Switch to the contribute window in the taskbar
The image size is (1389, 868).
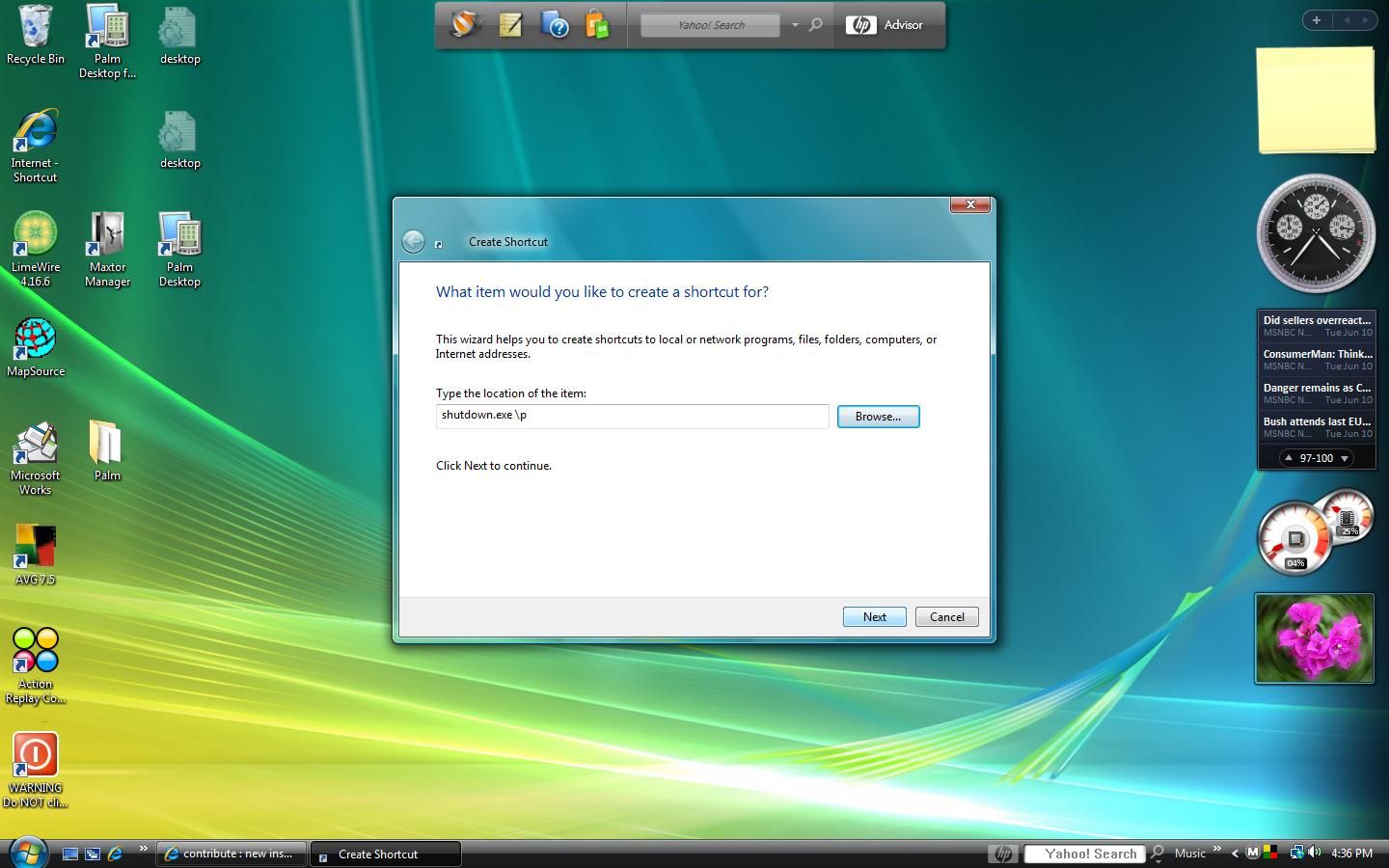(x=231, y=854)
